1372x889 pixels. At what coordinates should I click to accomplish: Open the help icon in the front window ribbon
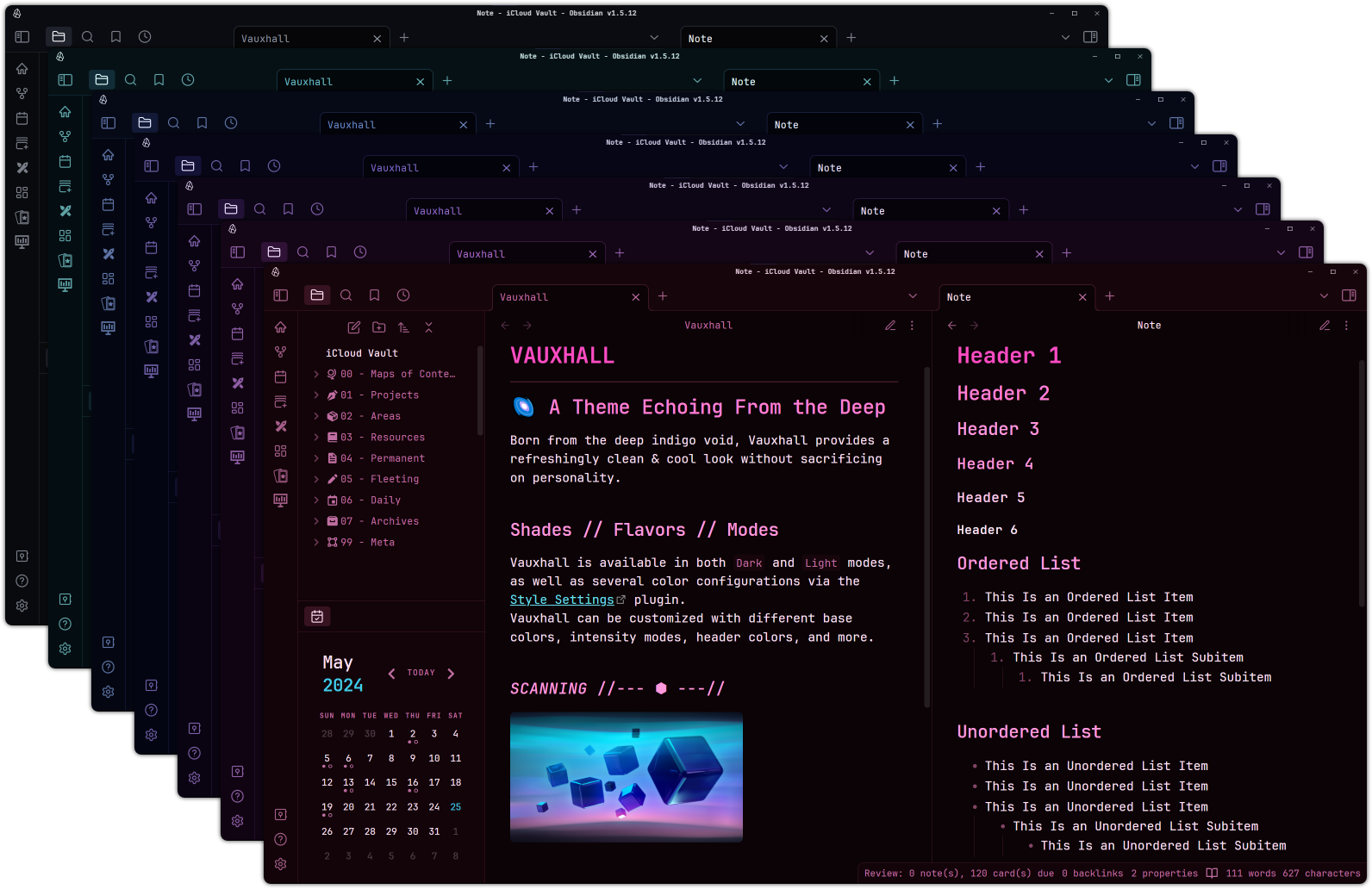click(x=281, y=840)
